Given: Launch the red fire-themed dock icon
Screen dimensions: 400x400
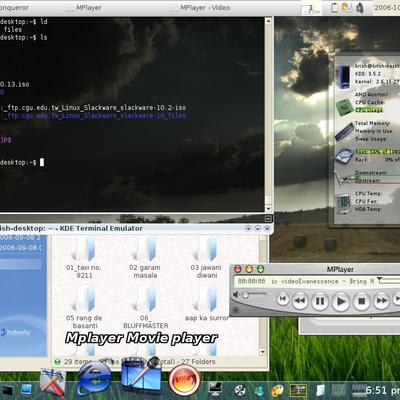Looking at the screenshot, I should pos(184,380).
